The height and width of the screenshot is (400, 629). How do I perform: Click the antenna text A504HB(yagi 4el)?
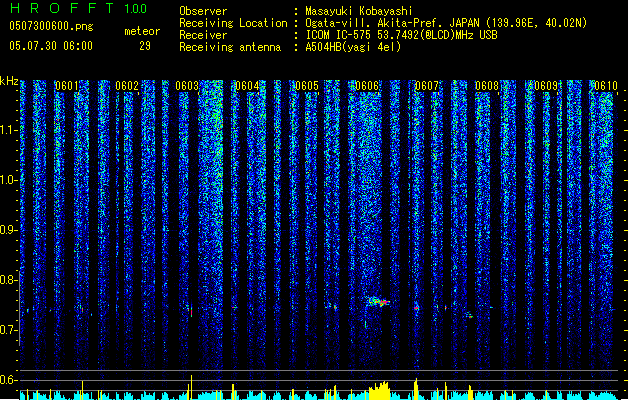pos(353,47)
